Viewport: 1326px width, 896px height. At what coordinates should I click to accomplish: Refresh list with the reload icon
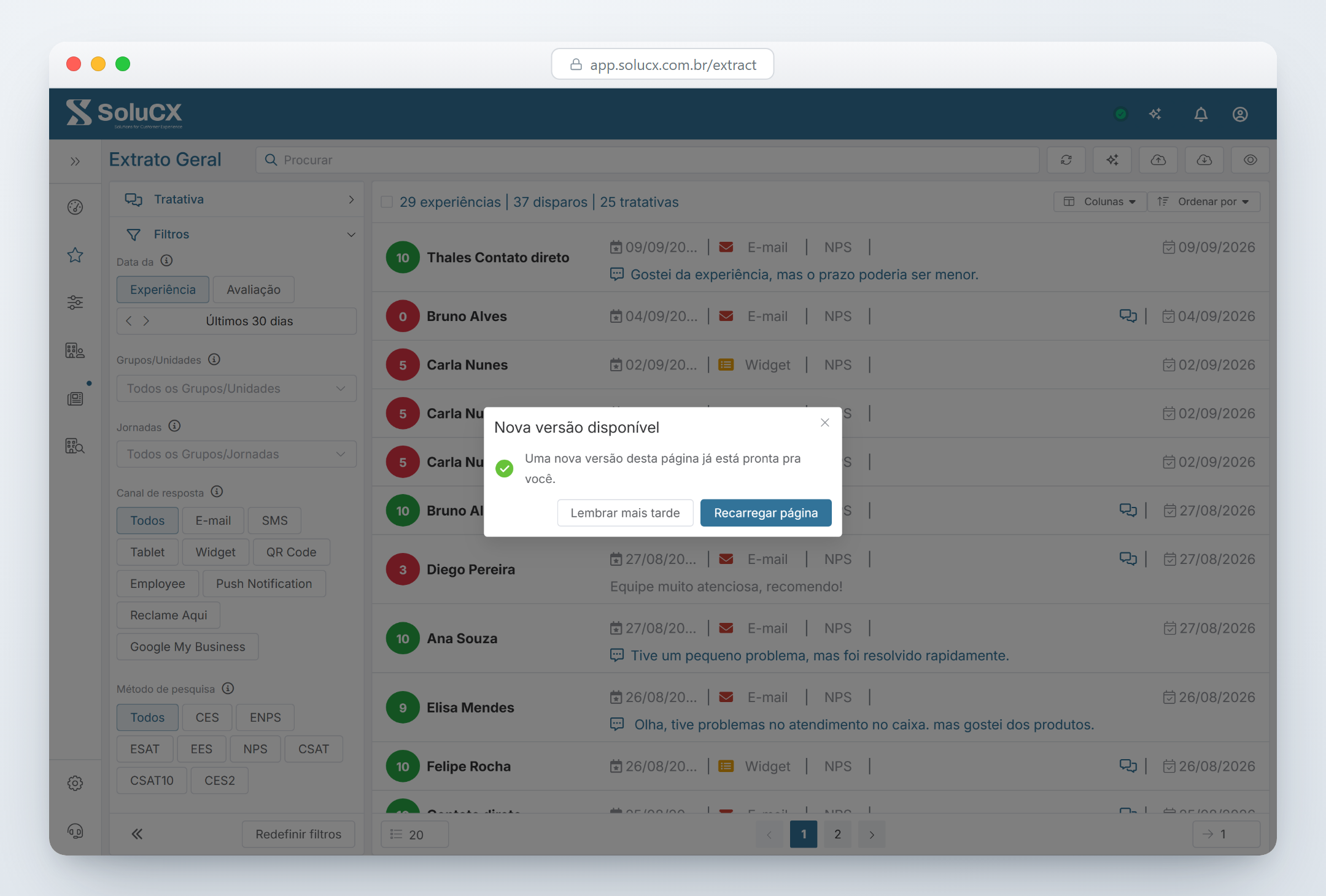click(x=1066, y=160)
